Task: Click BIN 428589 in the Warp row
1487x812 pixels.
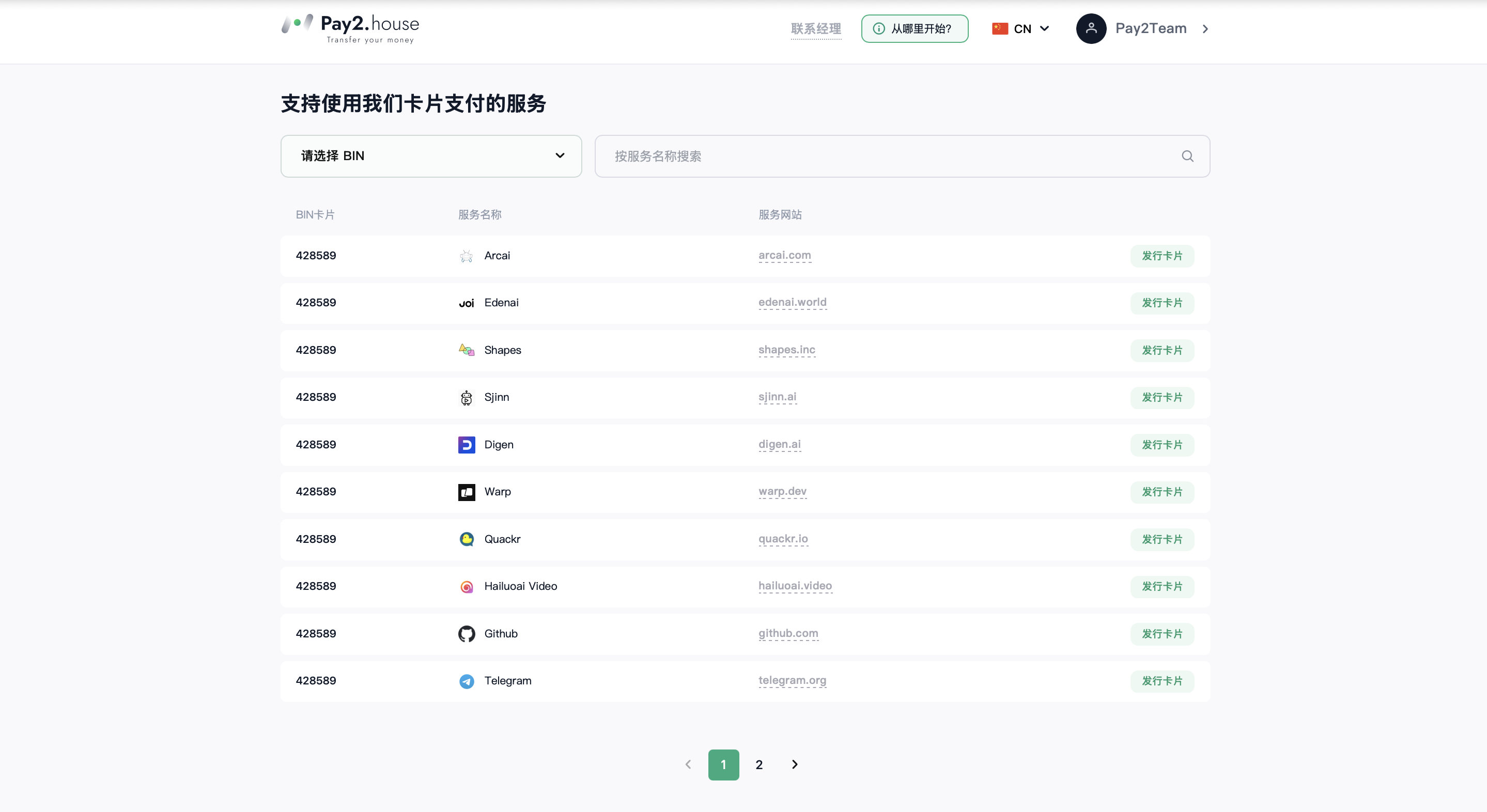Action: (316, 492)
